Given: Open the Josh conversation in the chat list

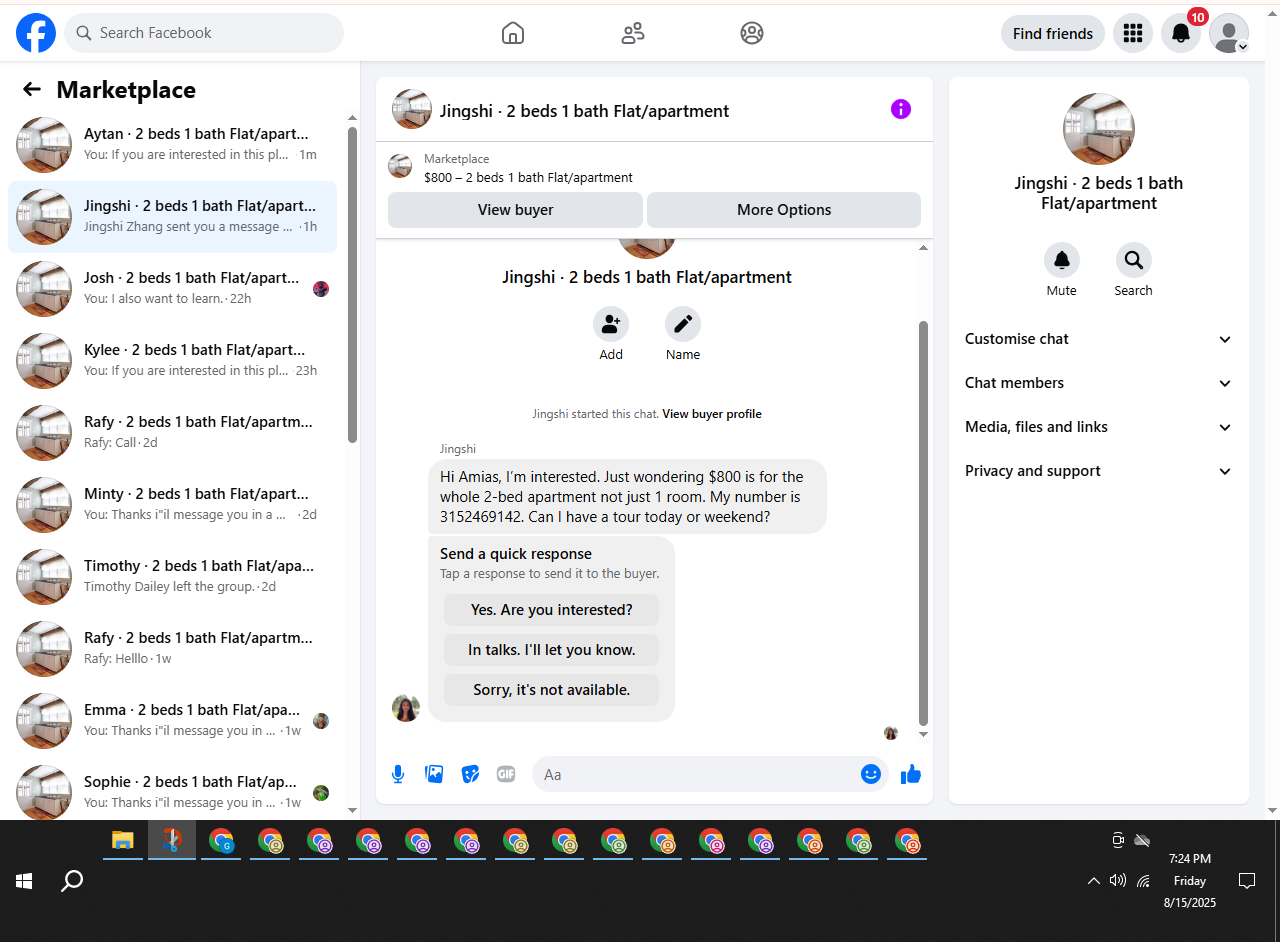Looking at the screenshot, I should coord(172,289).
